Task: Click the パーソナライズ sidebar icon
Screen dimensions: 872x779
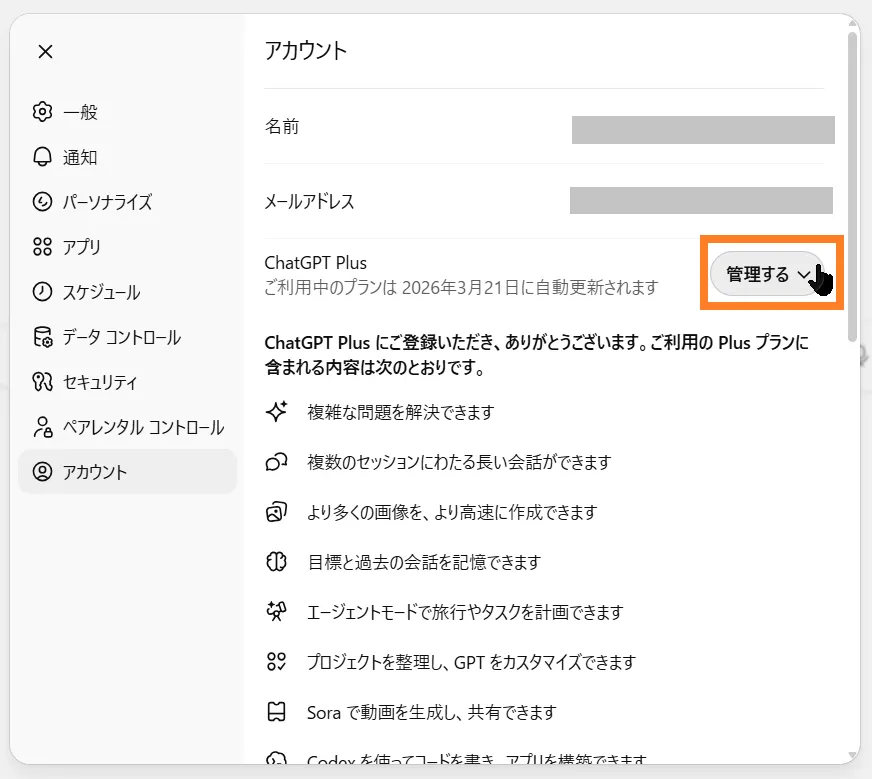Action: pos(42,202)
